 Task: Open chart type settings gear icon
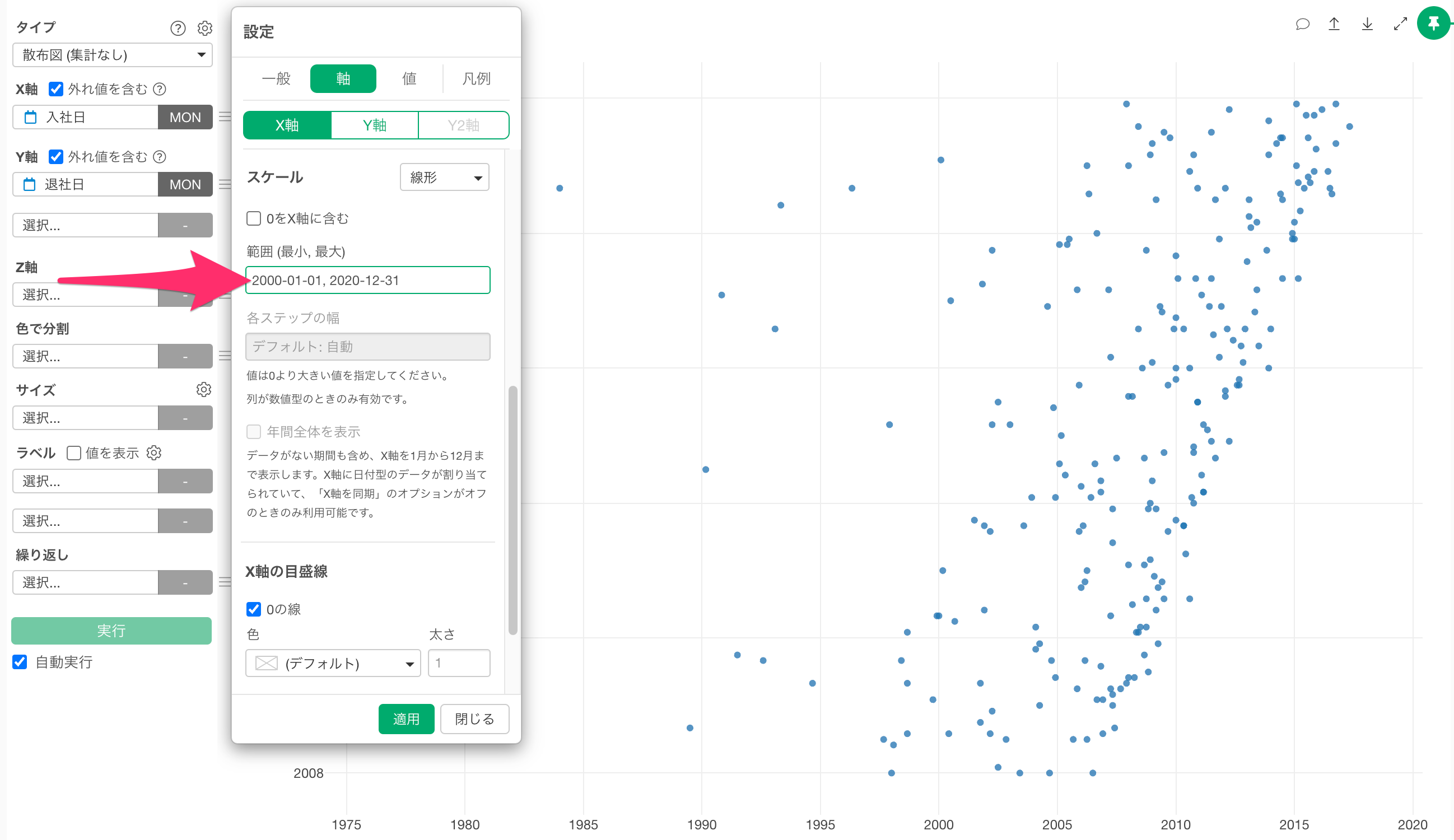point(205,28)
